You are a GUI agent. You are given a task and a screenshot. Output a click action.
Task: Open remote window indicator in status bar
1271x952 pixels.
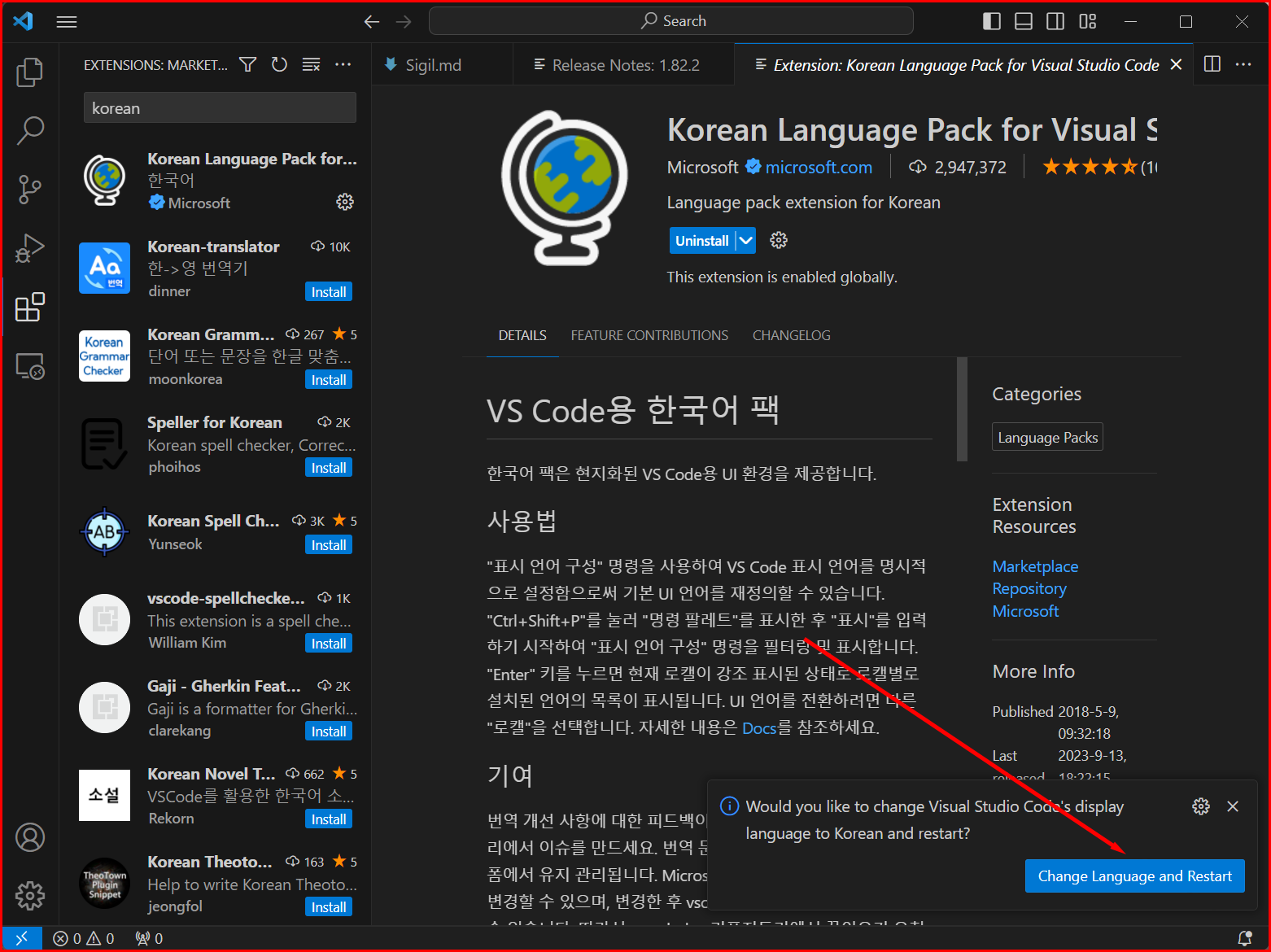click(22, 938)
